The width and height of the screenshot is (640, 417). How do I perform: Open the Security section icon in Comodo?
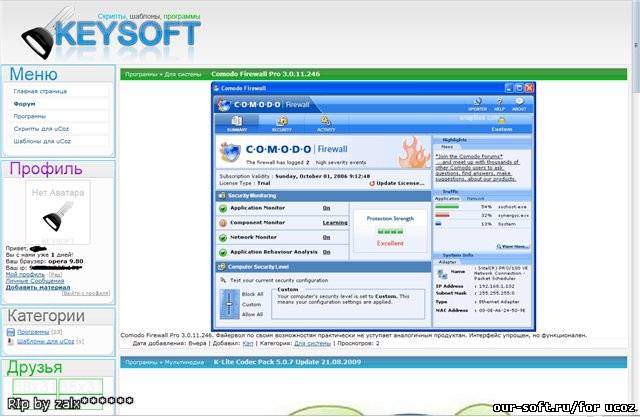point(282,121)
